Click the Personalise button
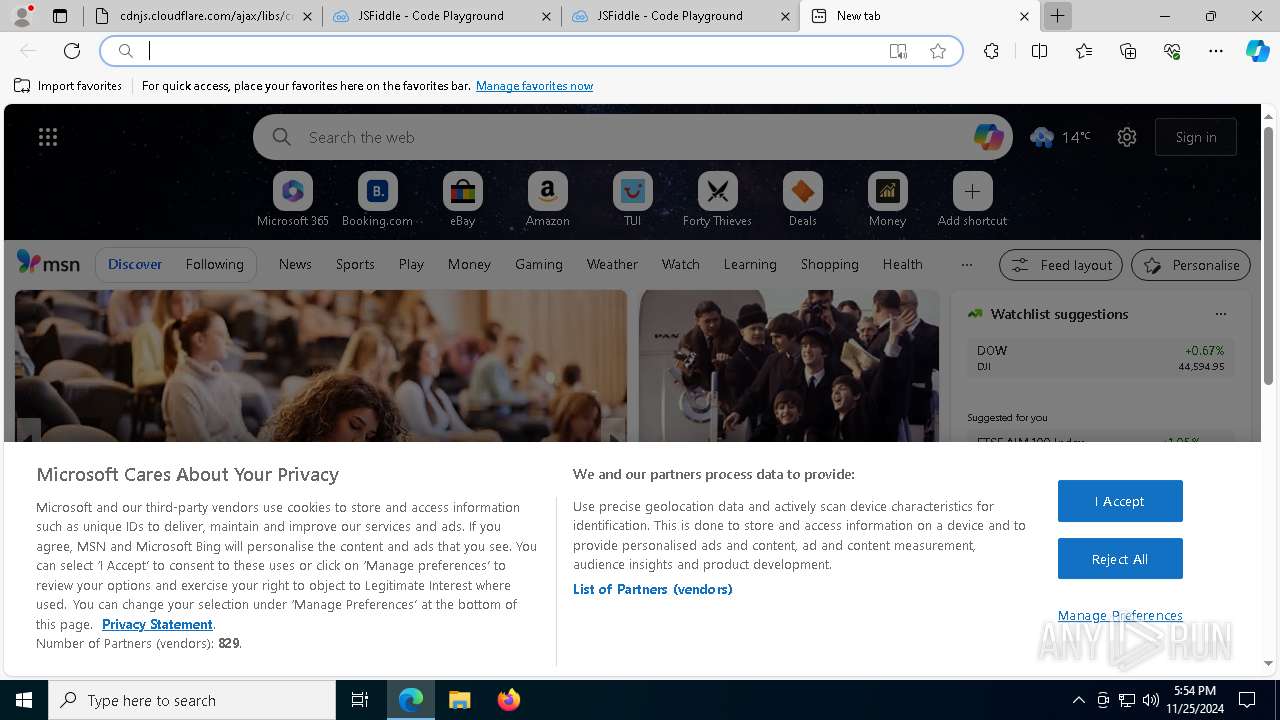The width and height of the screenshot is (1280, 720). 1191,265
